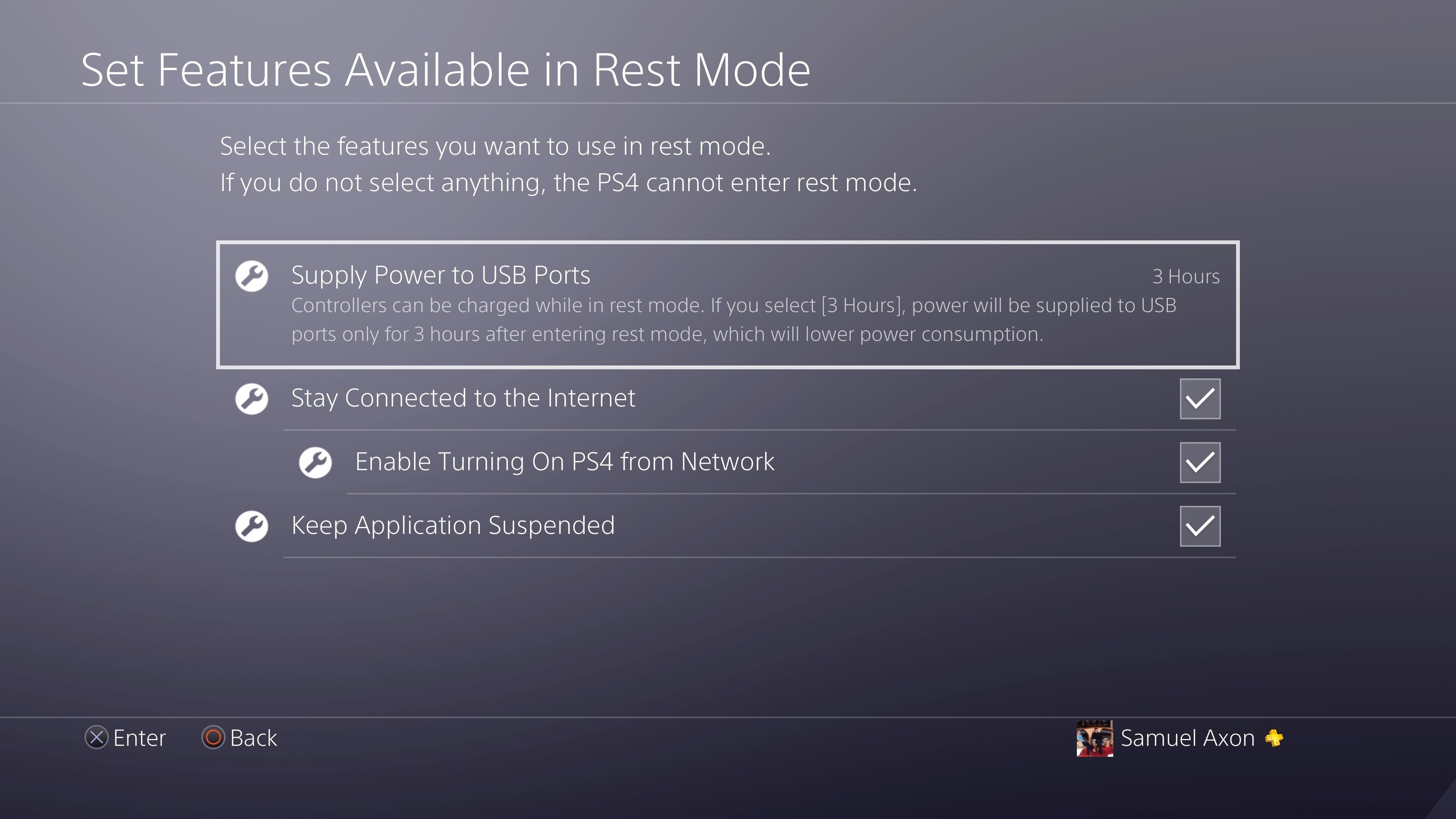Image resolution: width=1456 pixels, height=819 pixels.
Task: Click the Stay Connected to the Internet label
Action: tap(463, 398)
